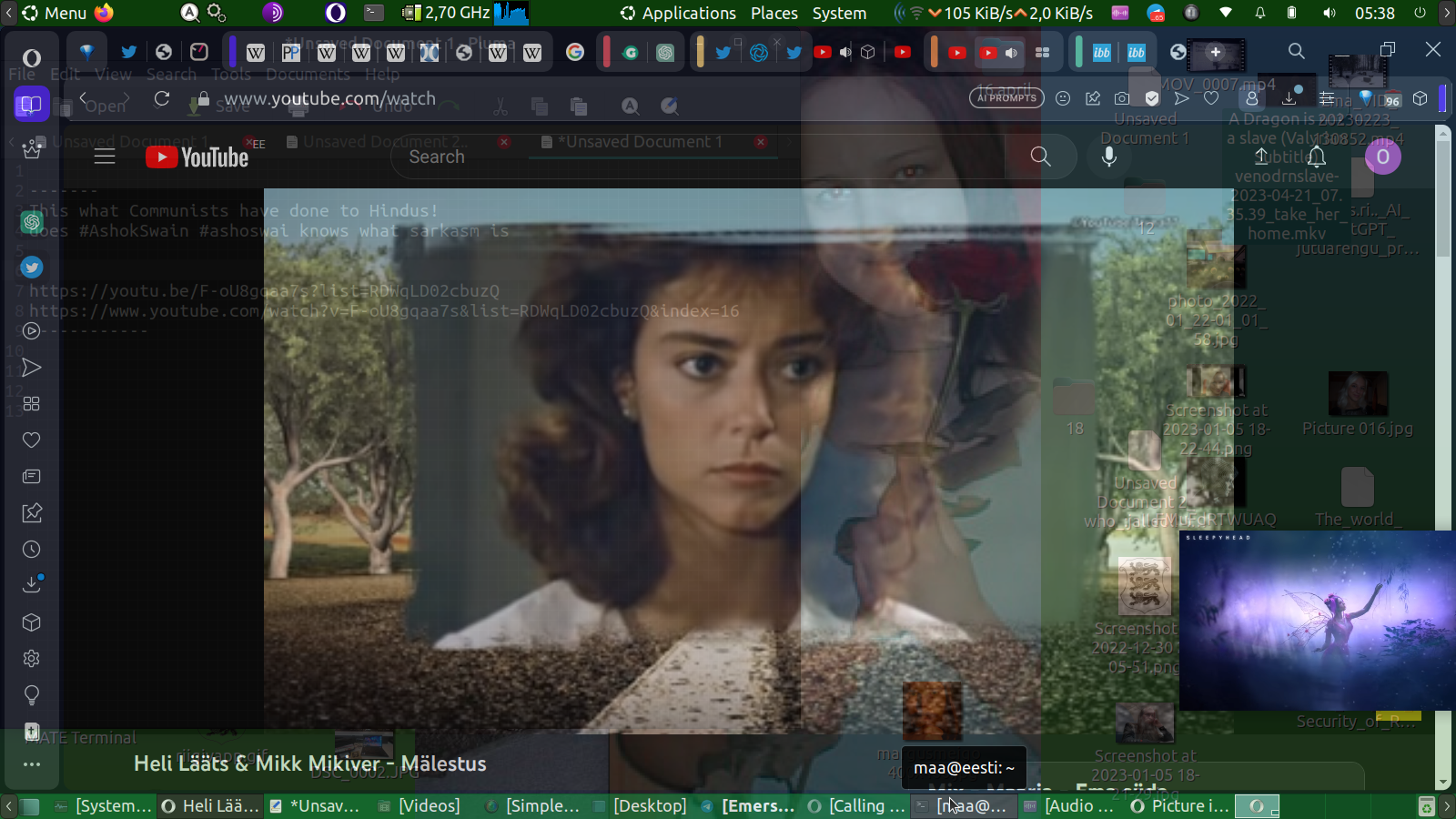Open the sidebar news icon

(x=32, y=477)
